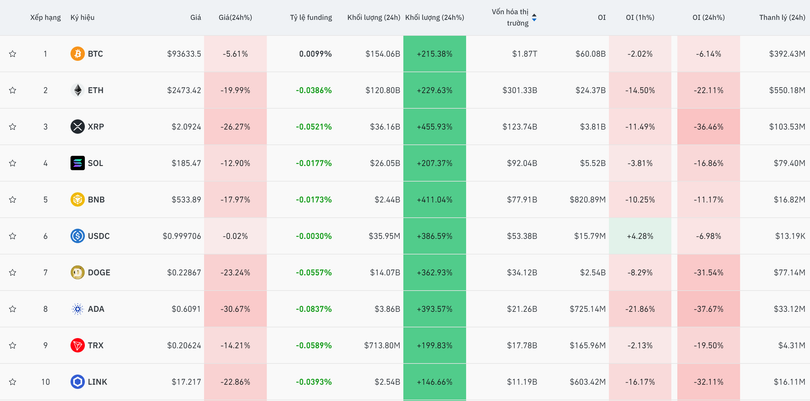Click the Thanh lý (24h) column header

click(x=781, y=17)
